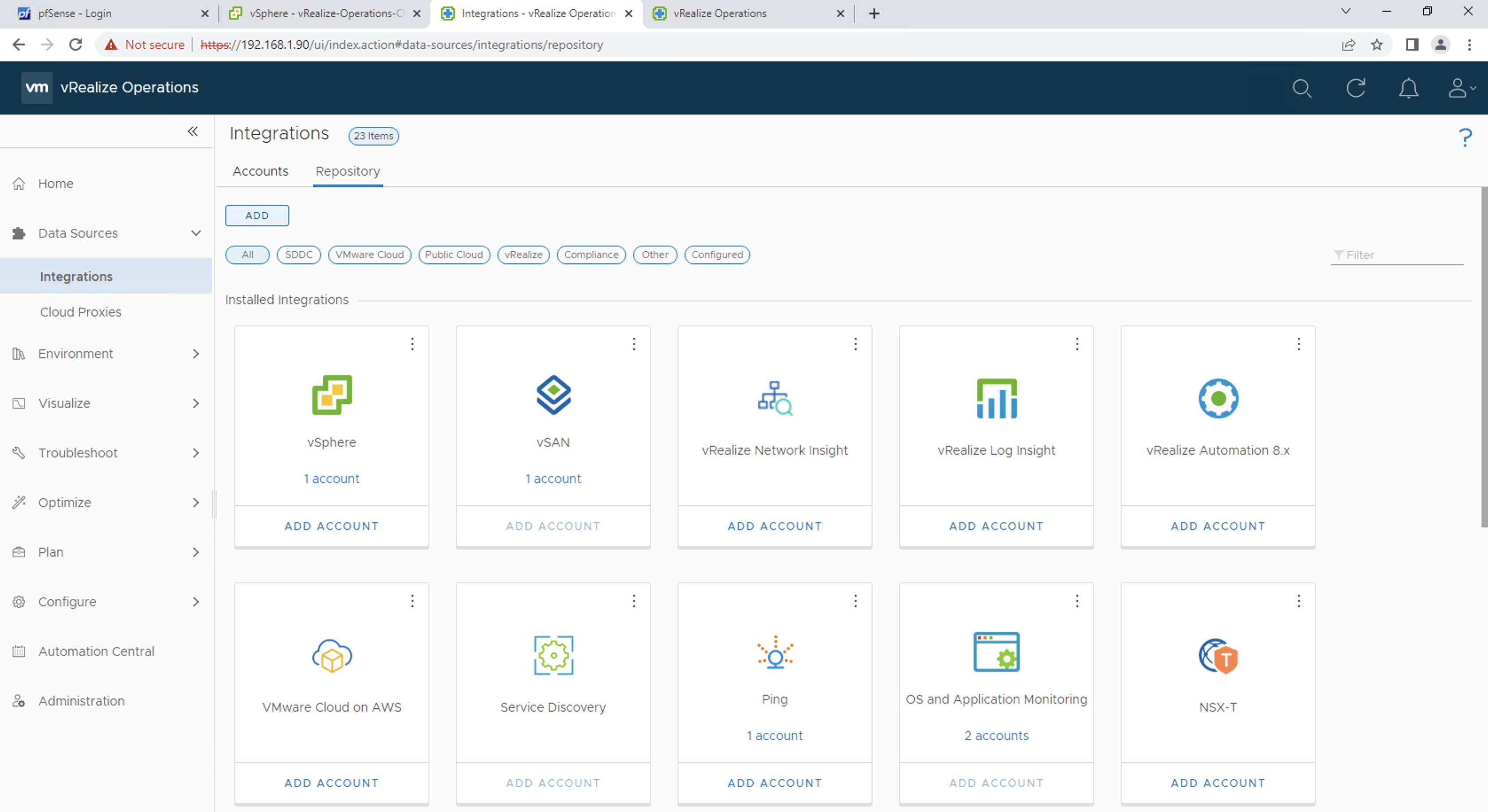Select the Compliance filter pill

tap(591, 255)
